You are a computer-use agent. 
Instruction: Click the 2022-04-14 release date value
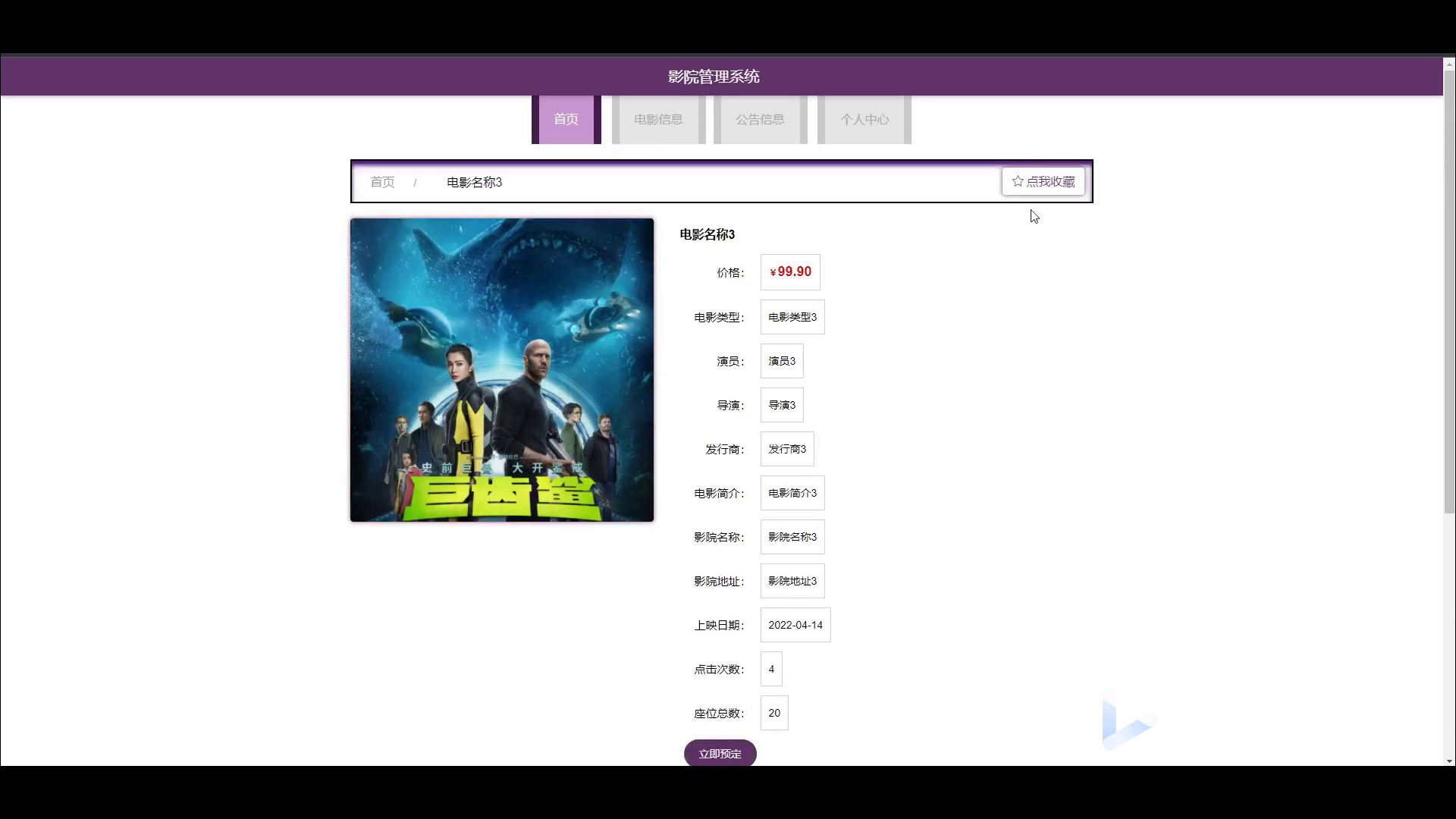[795, 625]
